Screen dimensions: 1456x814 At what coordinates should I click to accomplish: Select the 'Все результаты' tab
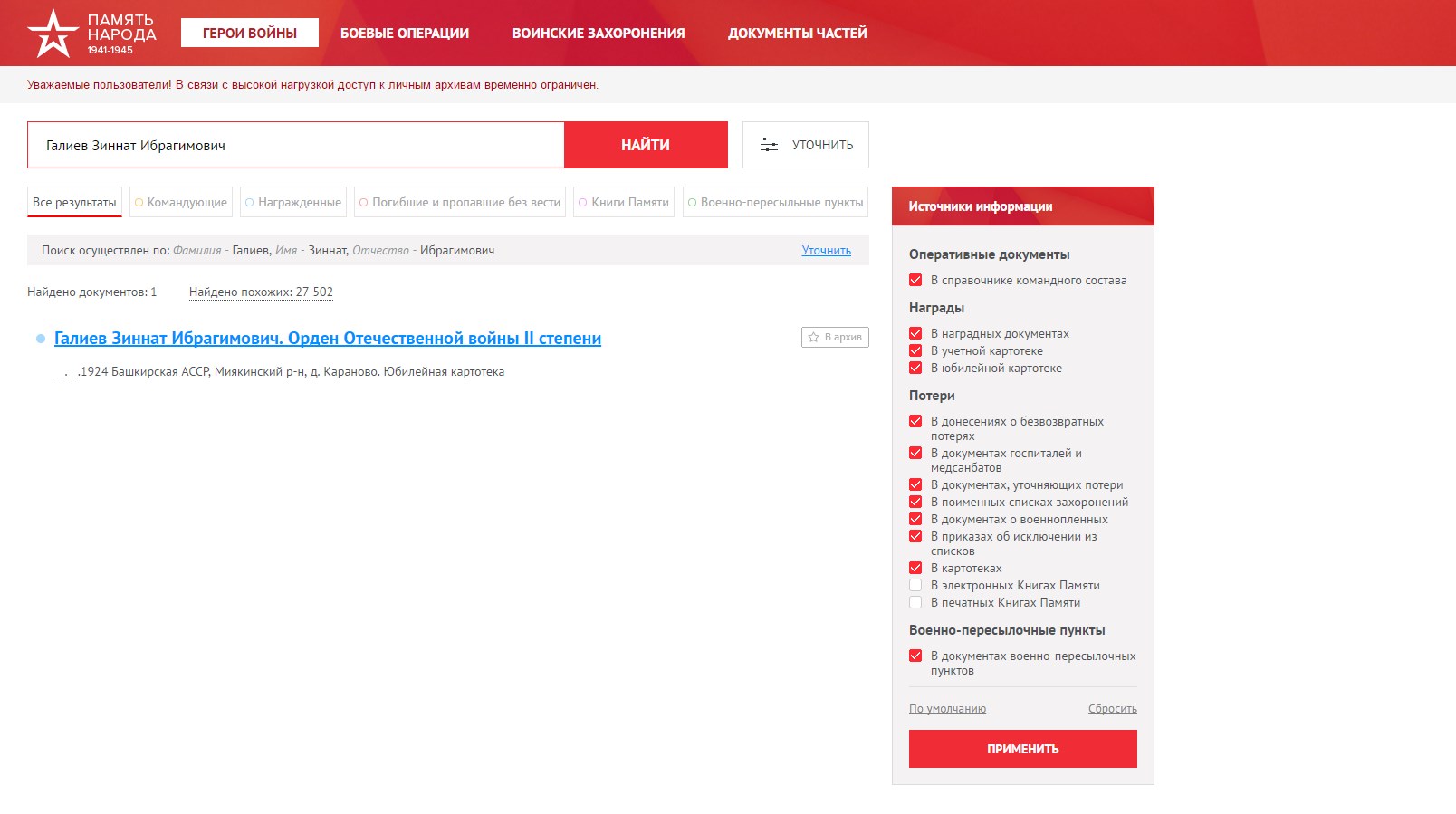[74, 202]
